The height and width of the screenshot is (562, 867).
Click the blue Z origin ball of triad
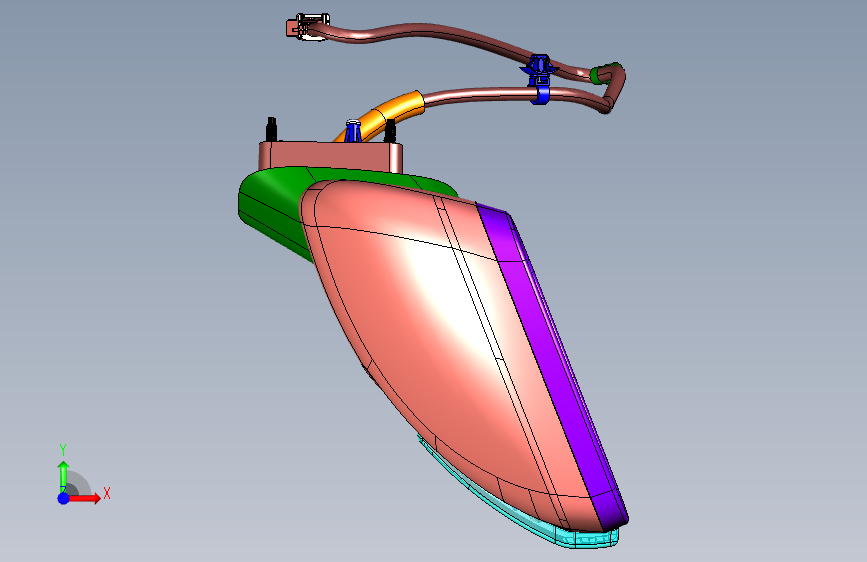(64, 498)
